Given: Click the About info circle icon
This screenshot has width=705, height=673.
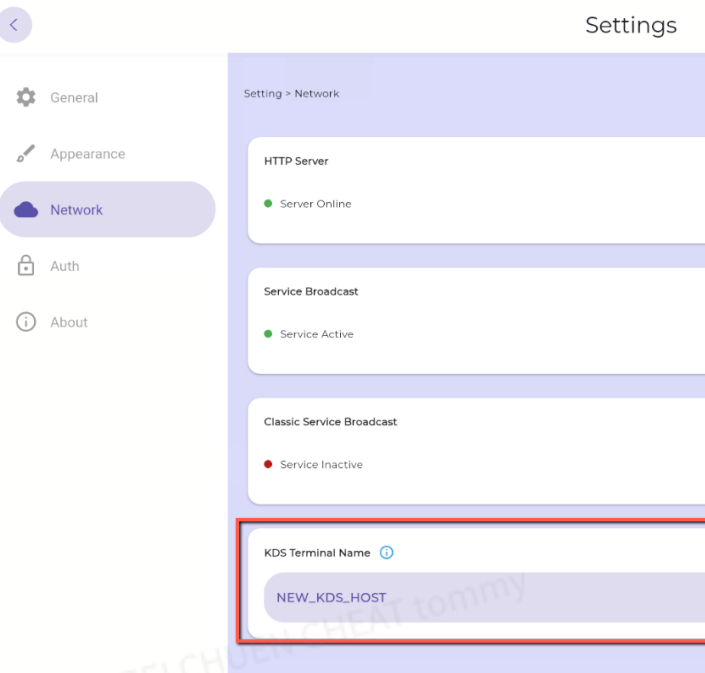Looking at the screenshot, I should pos(26,322).
